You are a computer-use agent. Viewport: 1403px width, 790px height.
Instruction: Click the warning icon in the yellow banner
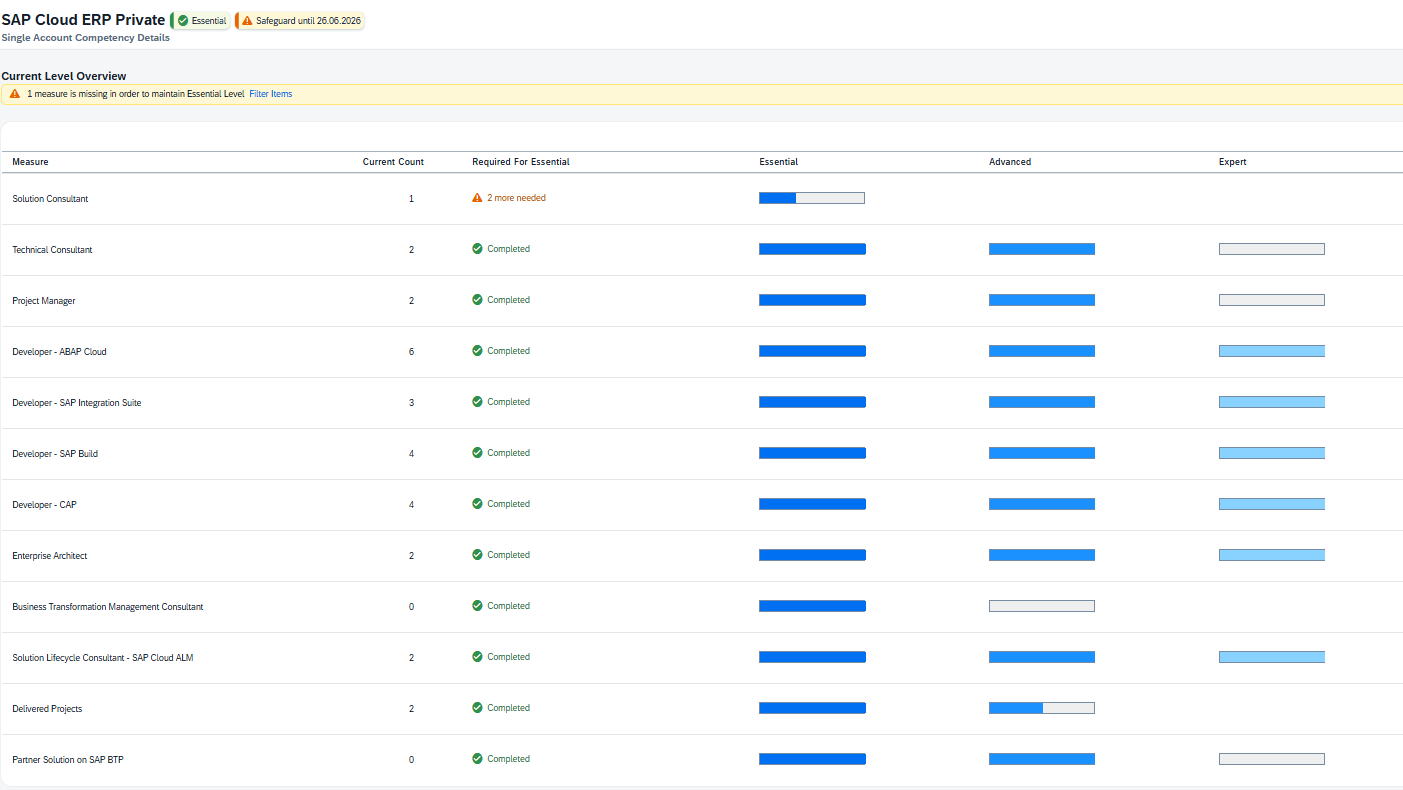coord(15,94)
